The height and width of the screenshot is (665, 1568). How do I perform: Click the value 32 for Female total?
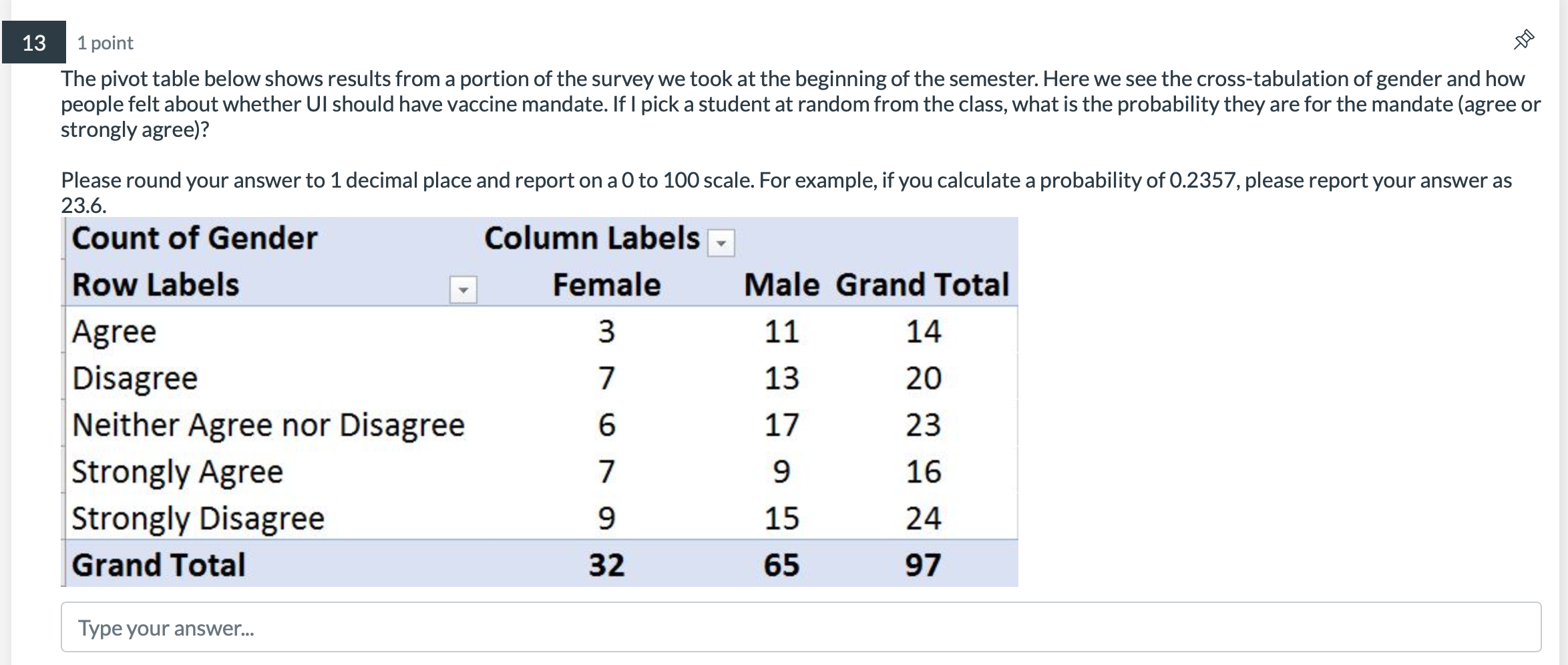click(606, 564)
